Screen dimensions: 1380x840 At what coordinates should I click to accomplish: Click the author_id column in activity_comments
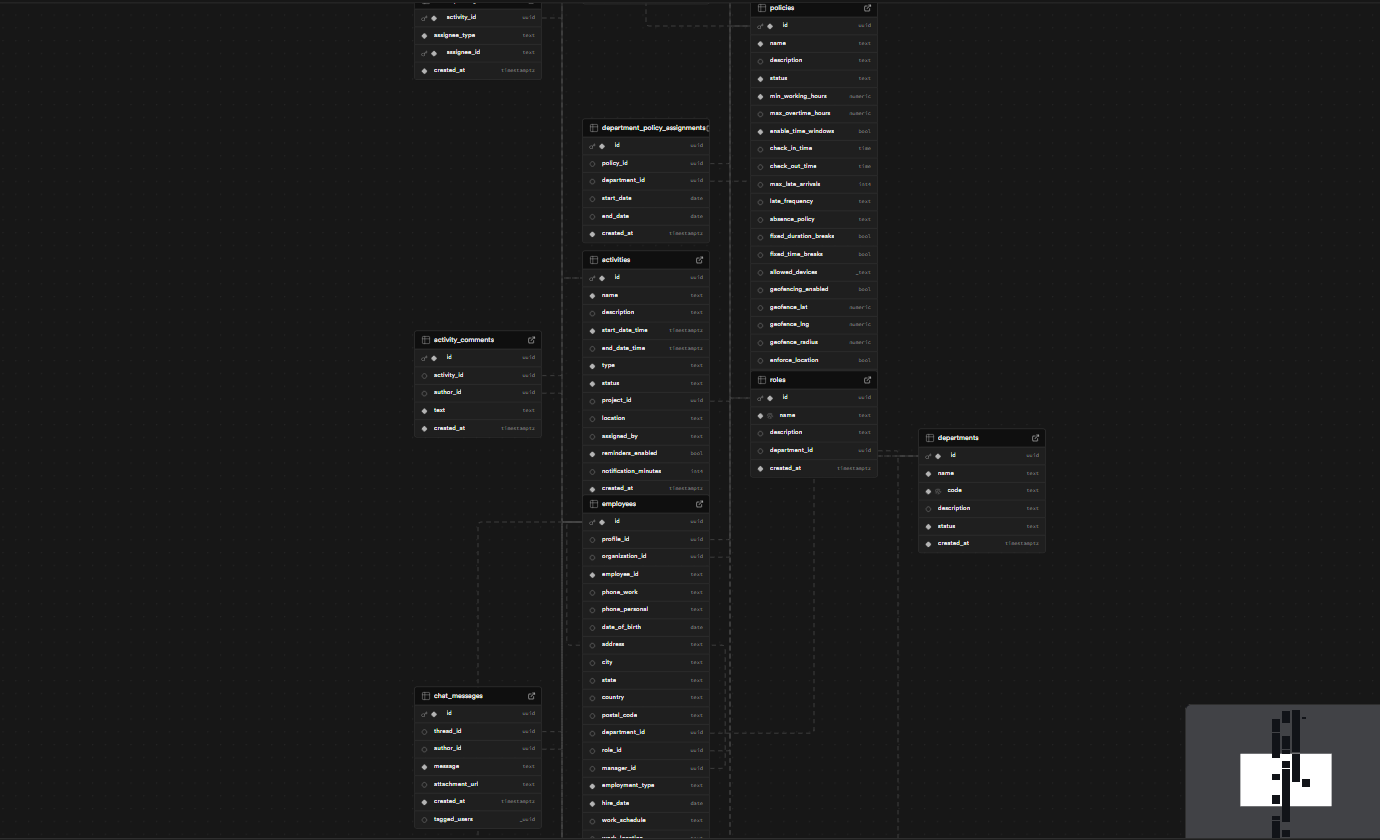pos(478,393)
